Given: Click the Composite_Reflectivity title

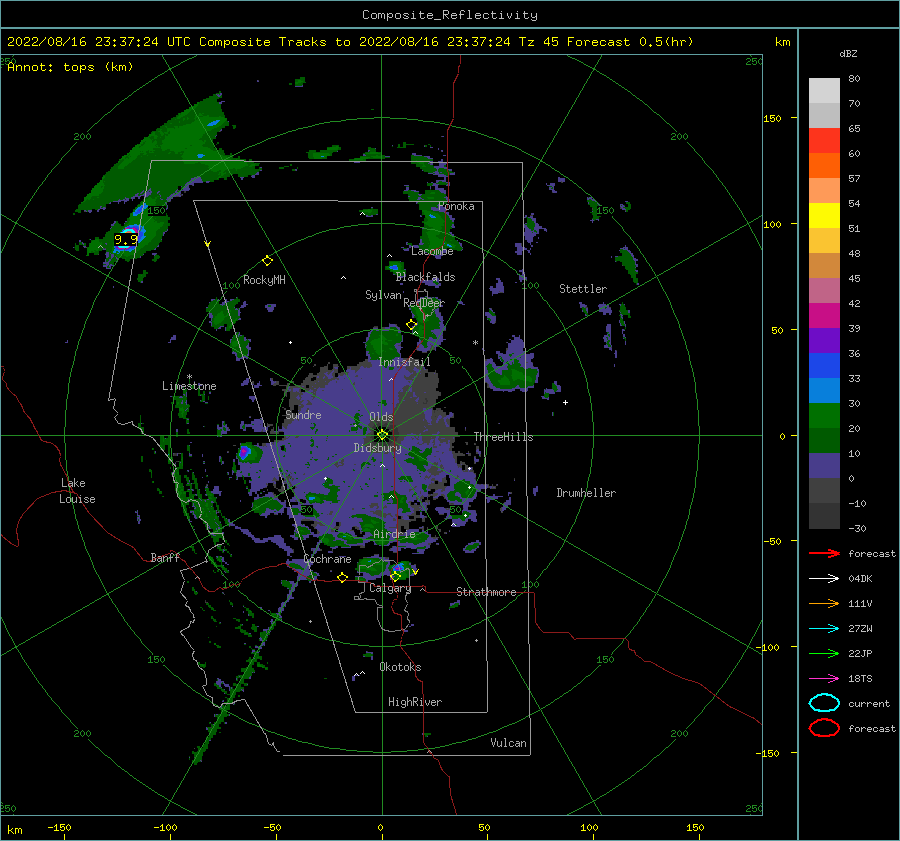Looking at the screenshot, I should (449, 15).
